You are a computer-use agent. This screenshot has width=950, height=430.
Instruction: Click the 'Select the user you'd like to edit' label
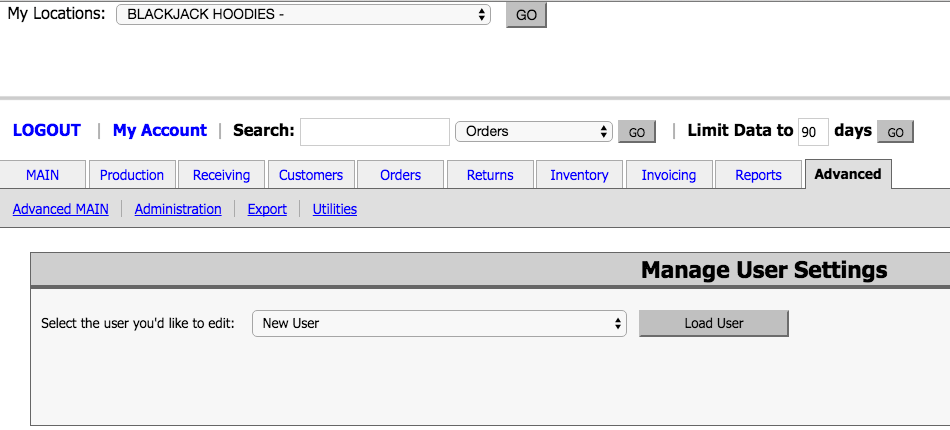click(x=138, y=323)
